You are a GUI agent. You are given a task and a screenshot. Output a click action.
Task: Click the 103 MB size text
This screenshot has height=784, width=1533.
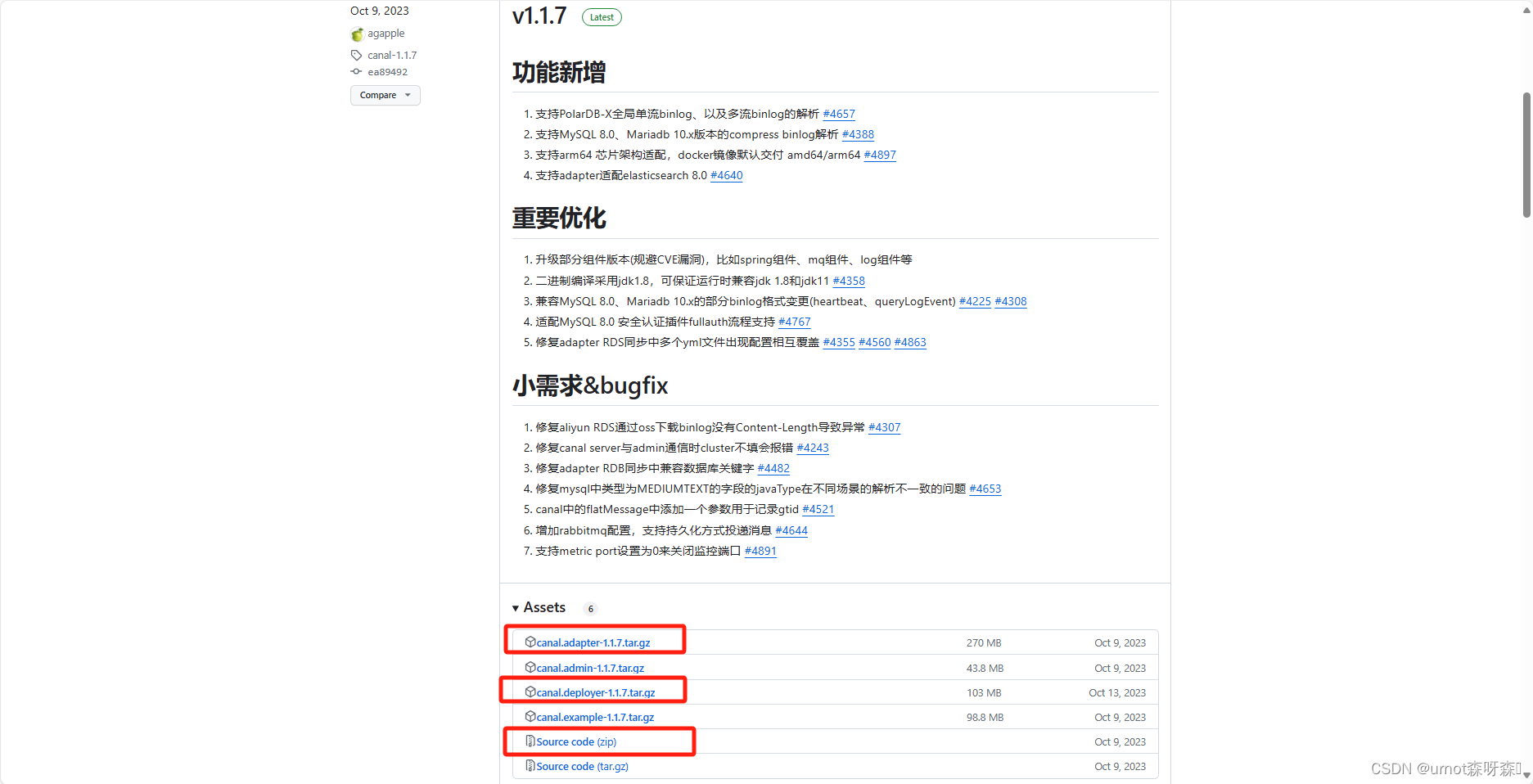pyautogui.click(x=984, y=692)
